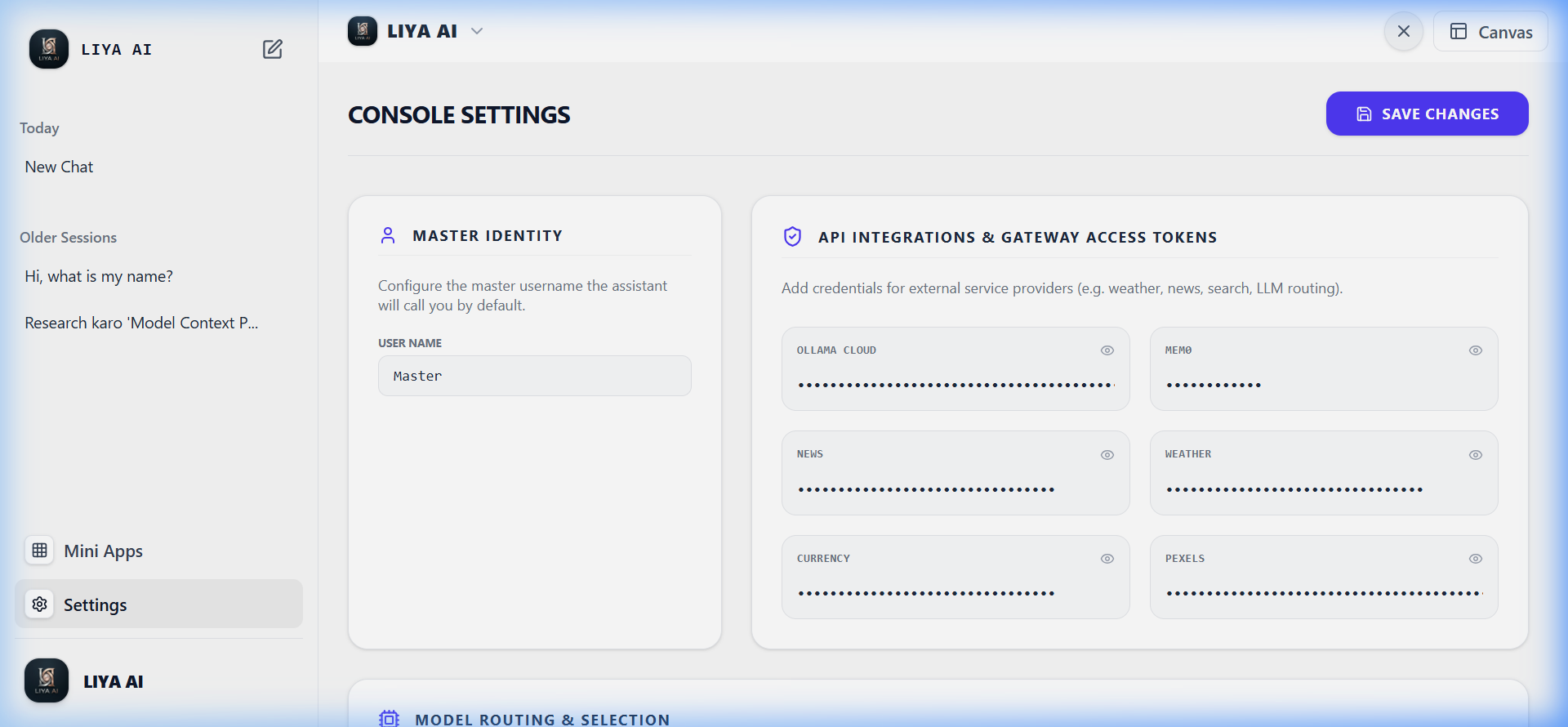Click the LIYA AI profile name at bottom
Viewport: 1568px width, 727px height.
point(114,681)
